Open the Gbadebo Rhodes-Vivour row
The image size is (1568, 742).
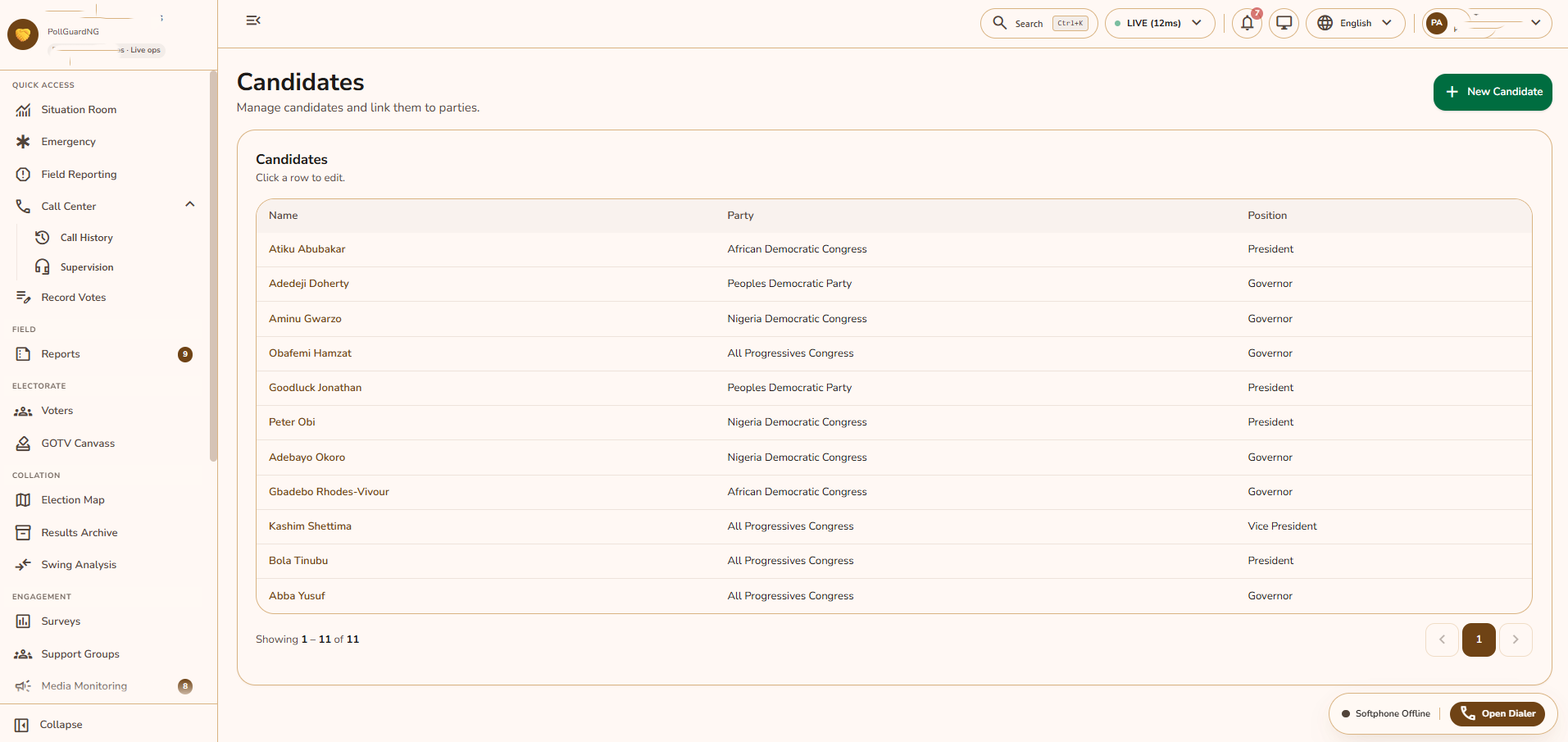(893, 492)
